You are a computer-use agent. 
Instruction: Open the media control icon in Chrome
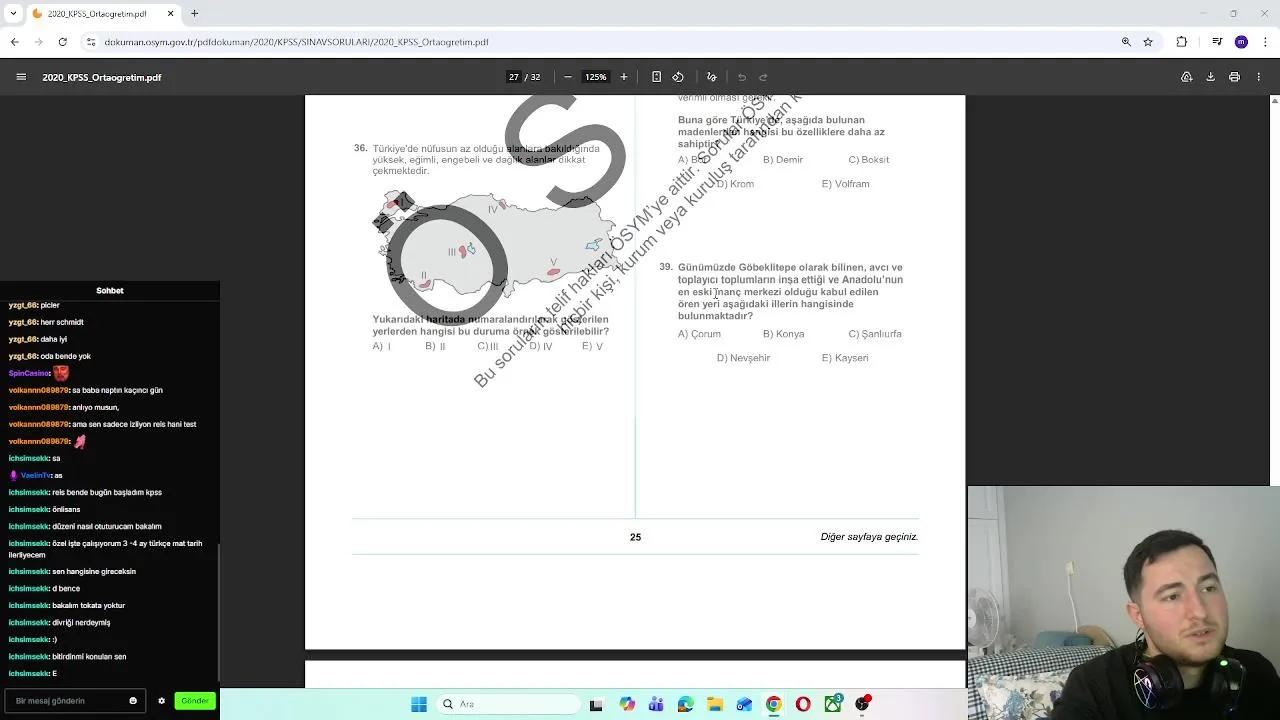tap(1217, 42)
